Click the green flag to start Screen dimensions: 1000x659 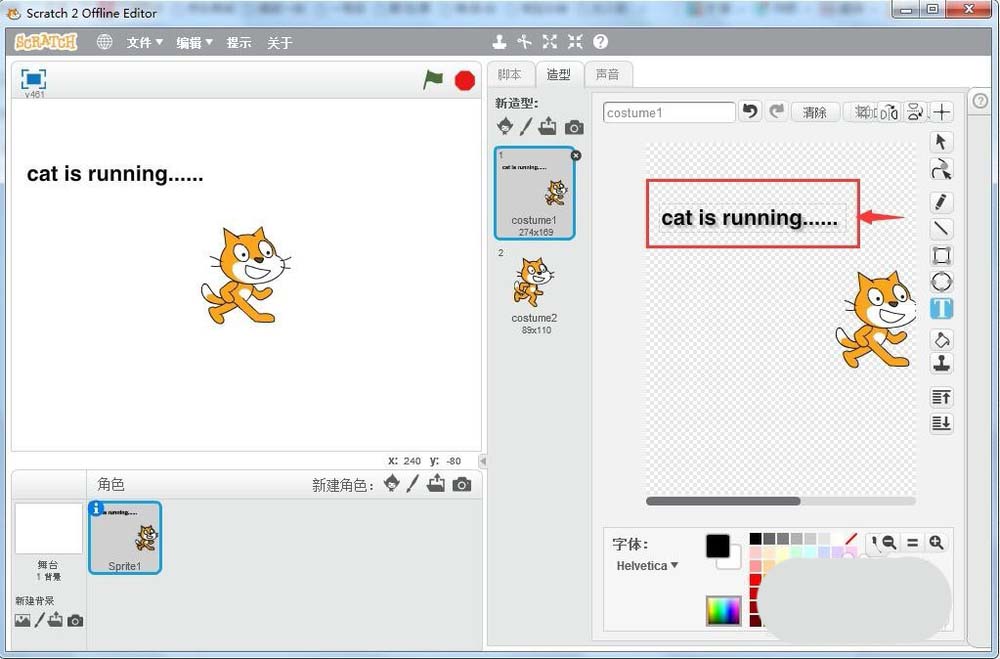tap(432, 80)
